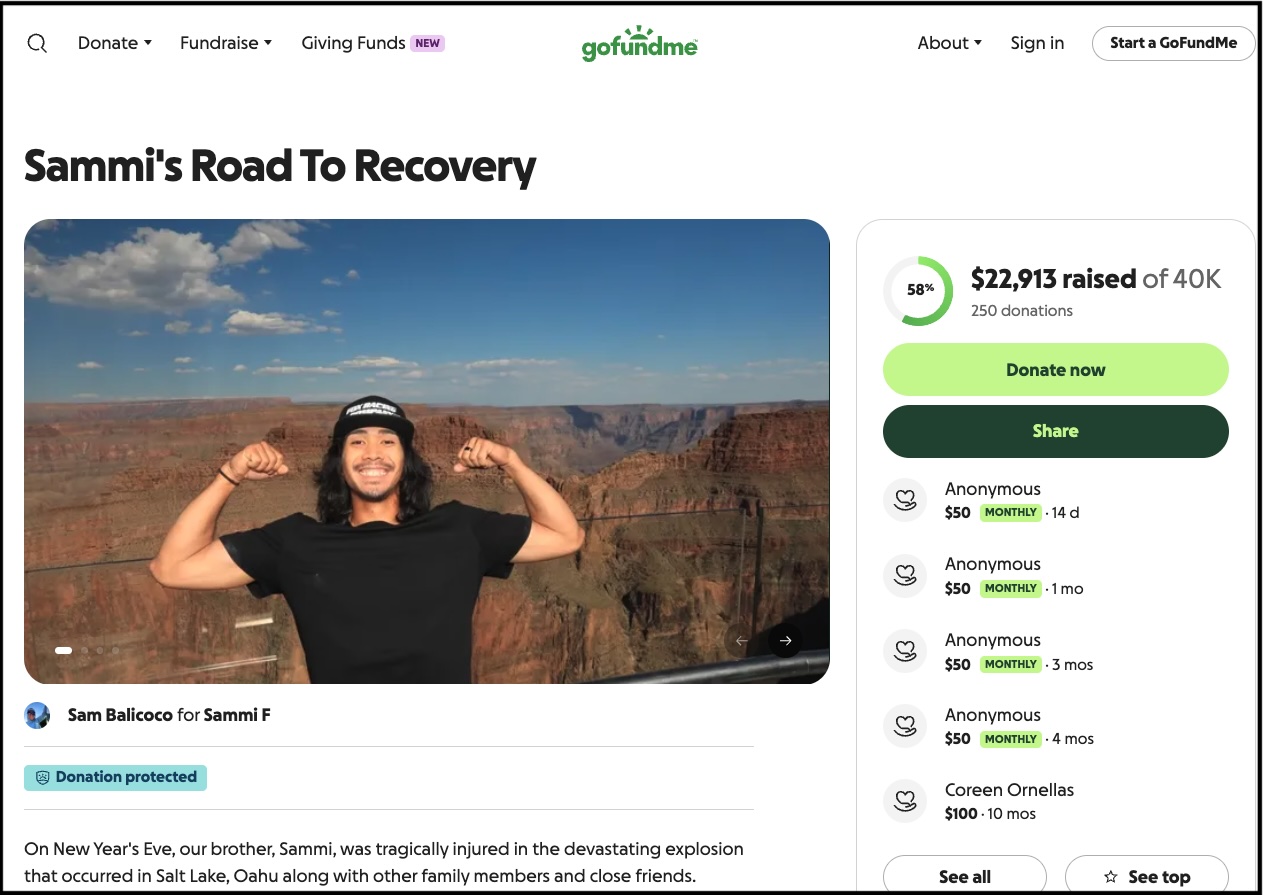Open the search magnifier icon
The height and width of the screenshot is (895, 1263).
37,43
